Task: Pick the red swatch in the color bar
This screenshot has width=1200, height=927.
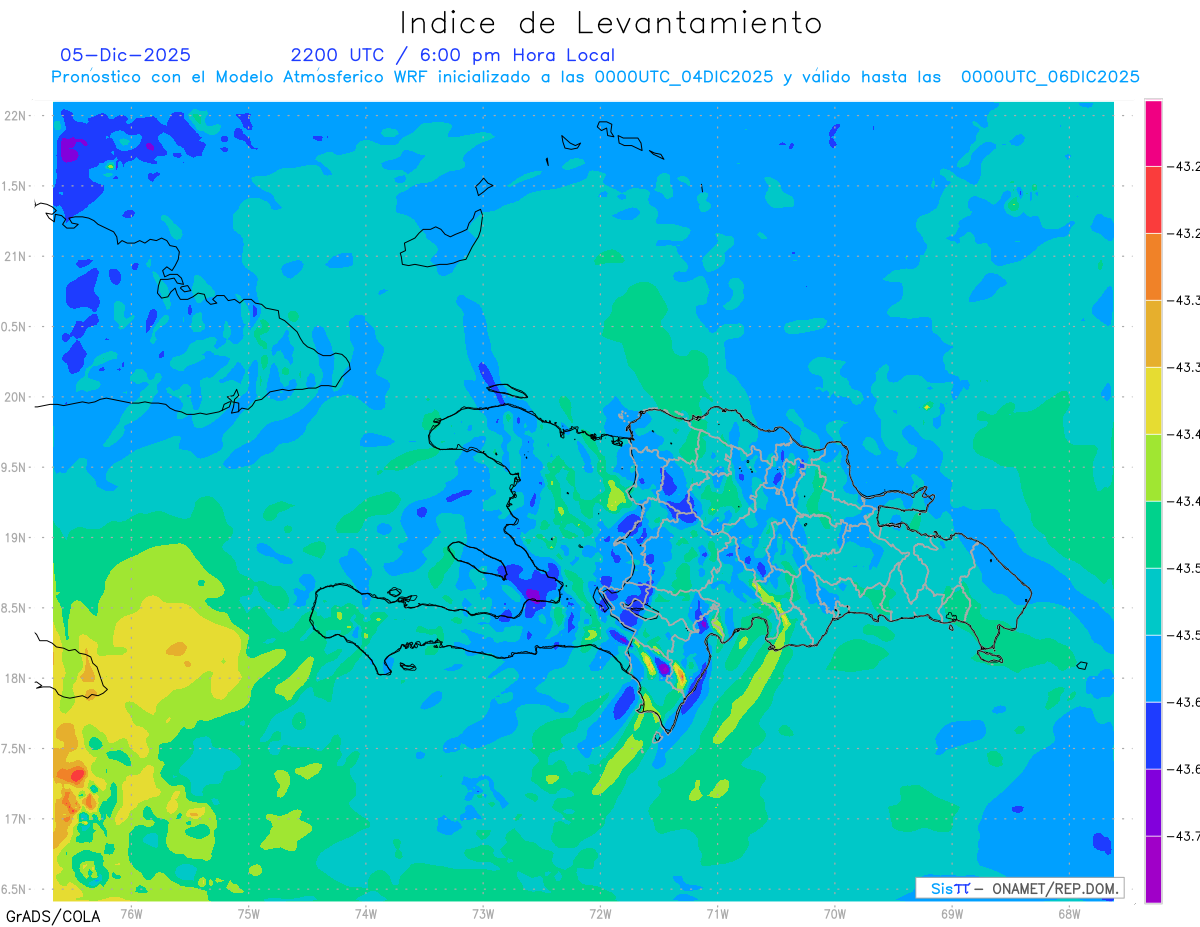Action: coord(1153,200)
